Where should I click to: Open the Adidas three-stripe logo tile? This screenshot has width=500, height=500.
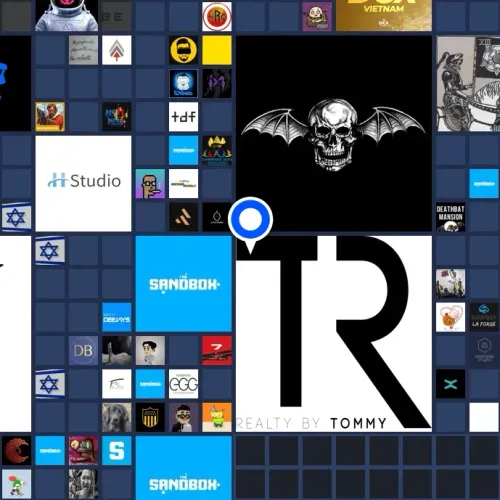click(183, 217)
